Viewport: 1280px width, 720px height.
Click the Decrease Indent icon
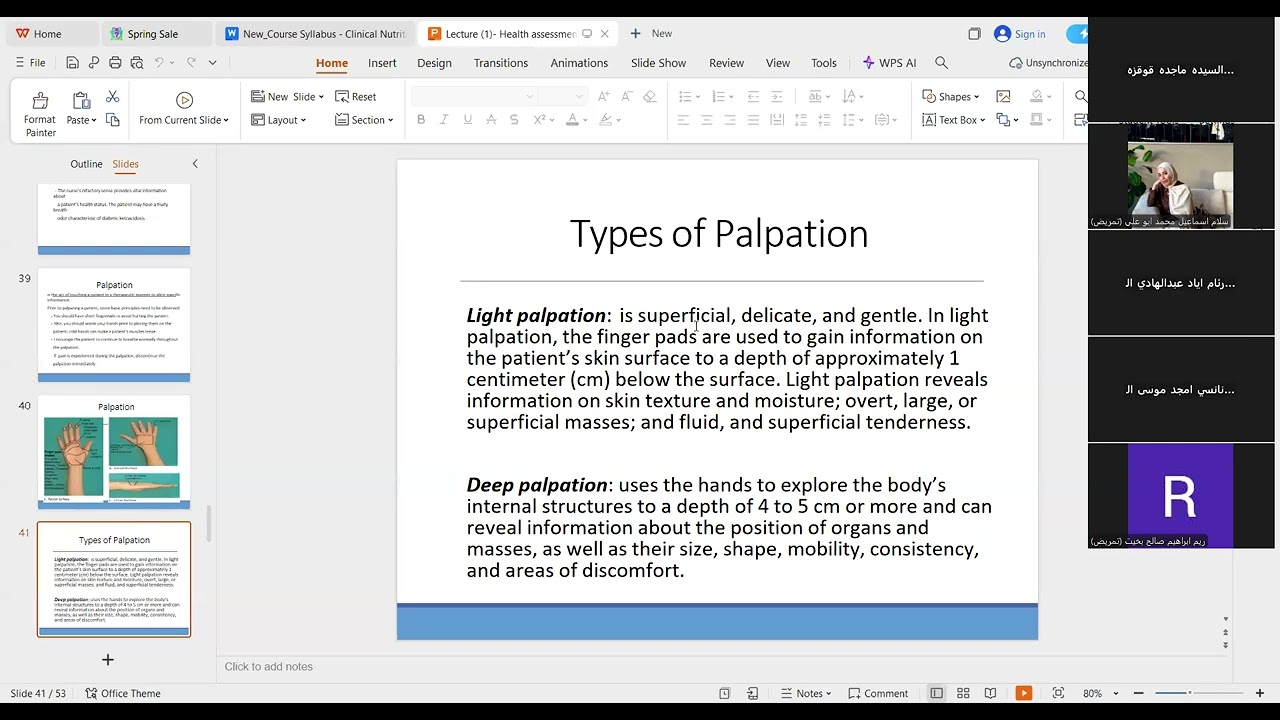pyautogui.click(x=753, y=97)
